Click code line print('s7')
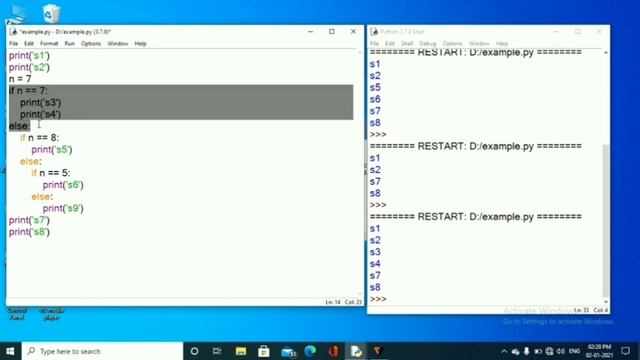Viewport: 640px width, 360px height. pyautogui.click(x=29, y=220)
